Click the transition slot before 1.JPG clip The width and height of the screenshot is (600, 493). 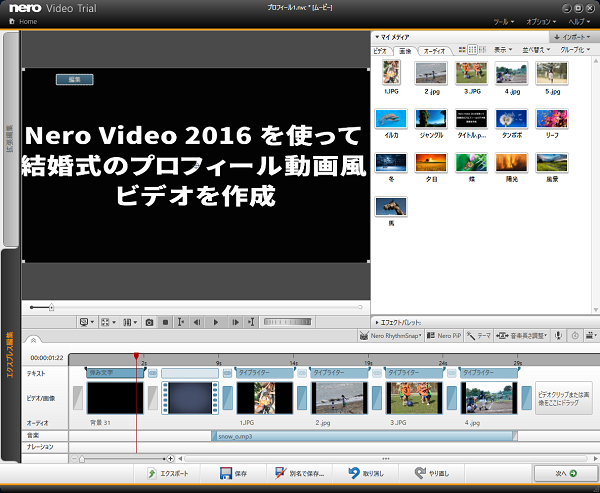pos(227,398)
